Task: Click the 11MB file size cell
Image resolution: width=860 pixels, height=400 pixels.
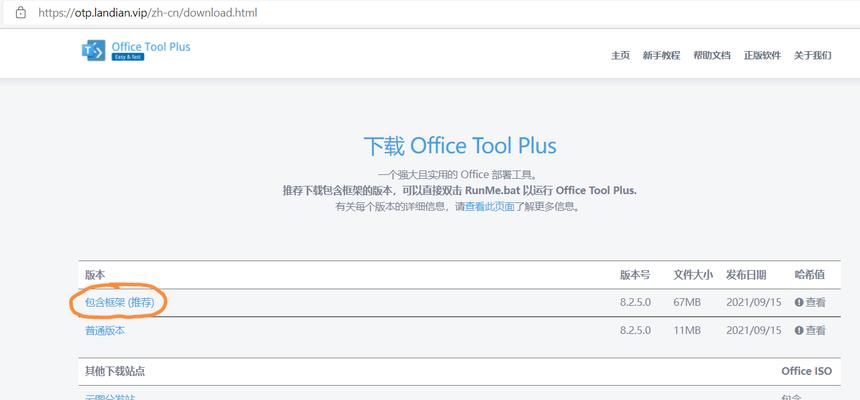Action: (x=687, y=330)
